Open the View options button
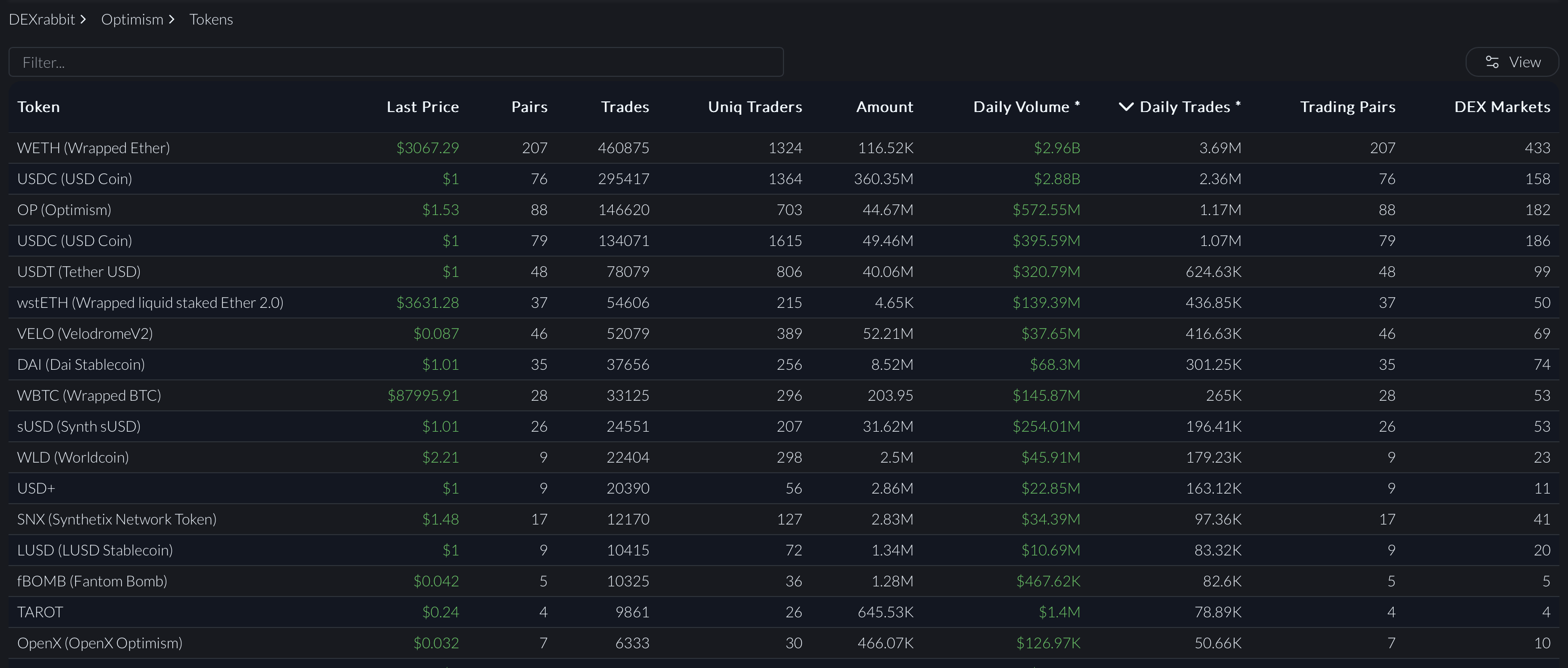Image resolution: width=1568 pixels, height=668 pixels. point(1512,62)
